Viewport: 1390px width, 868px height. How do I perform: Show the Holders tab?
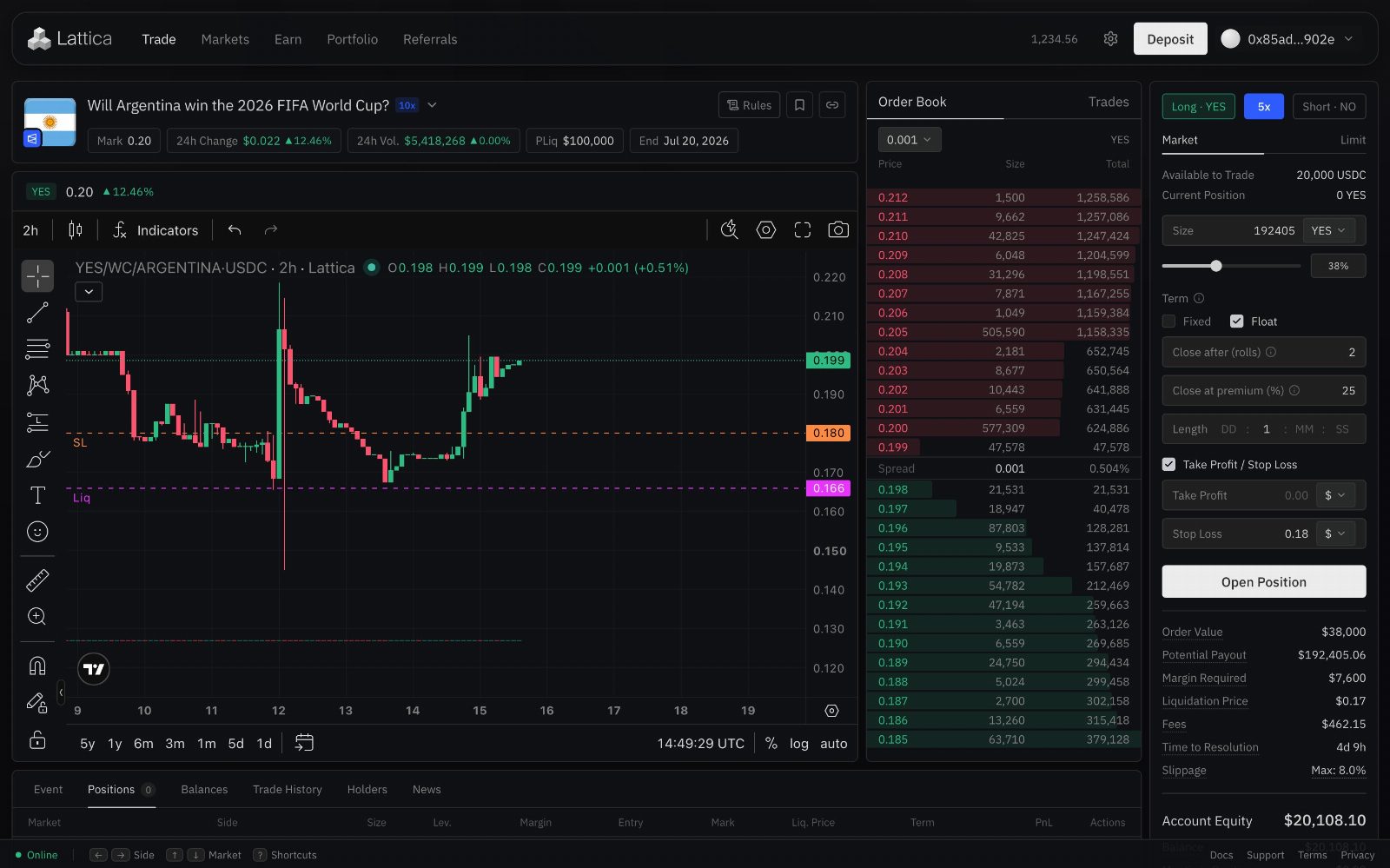pyautogui.click(x=367, y=790)
